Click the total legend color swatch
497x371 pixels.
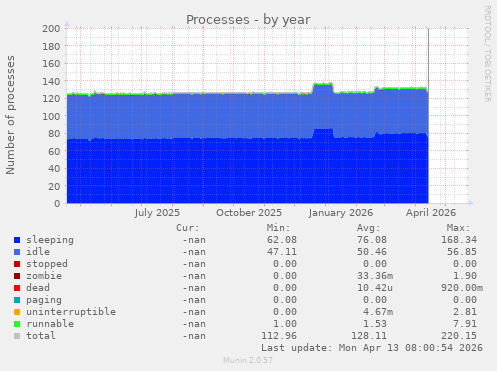(17, 336)
